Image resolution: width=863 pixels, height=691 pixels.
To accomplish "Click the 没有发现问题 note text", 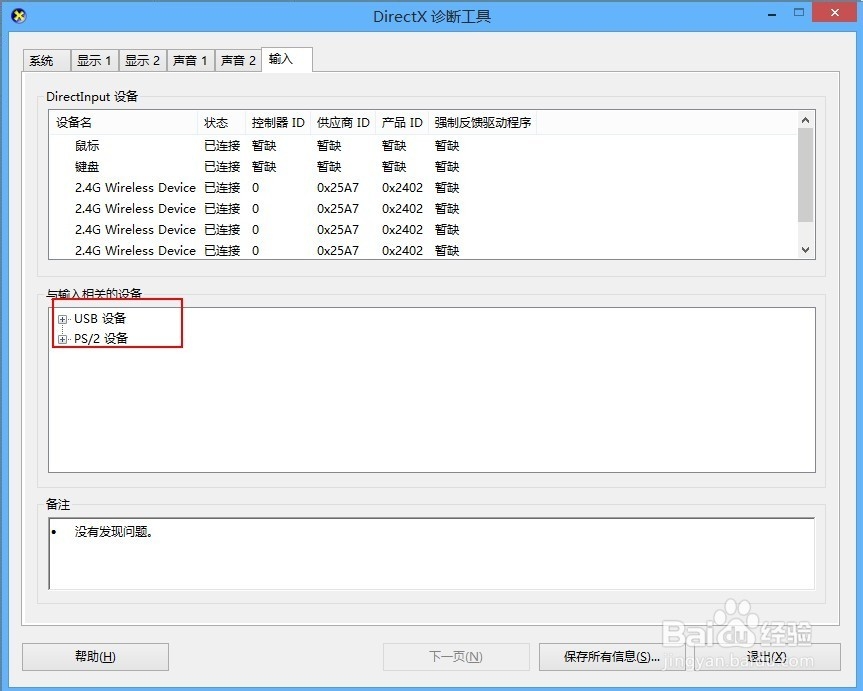I will coord(114,532).
